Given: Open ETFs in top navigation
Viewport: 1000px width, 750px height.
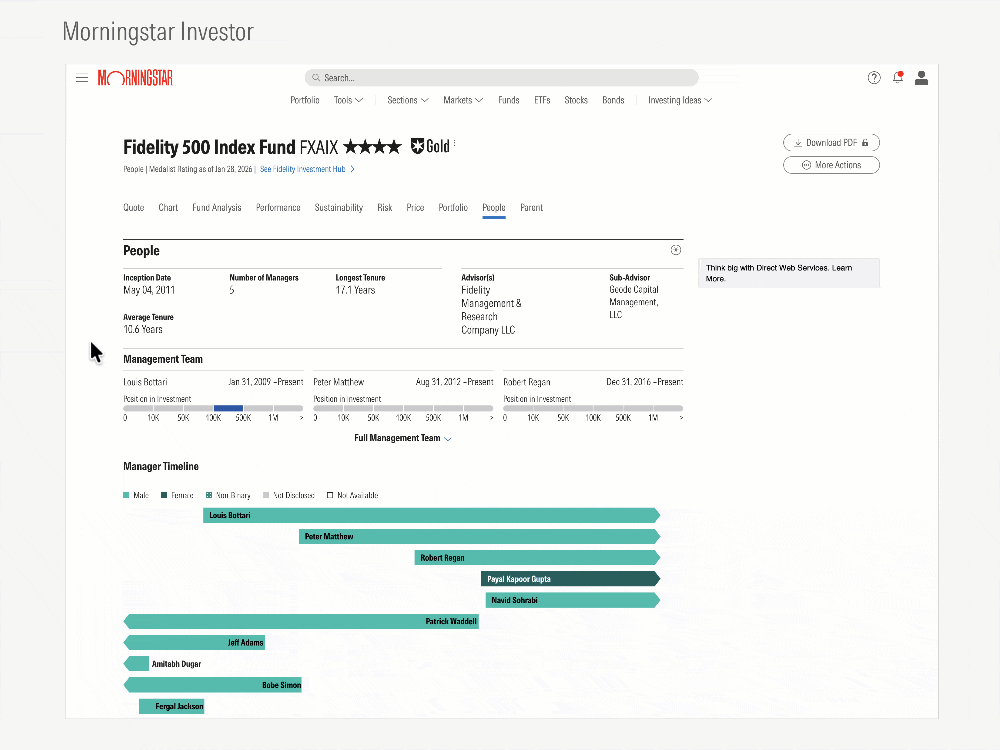Looking at the screenshot, I should click(x=542, y=100).
